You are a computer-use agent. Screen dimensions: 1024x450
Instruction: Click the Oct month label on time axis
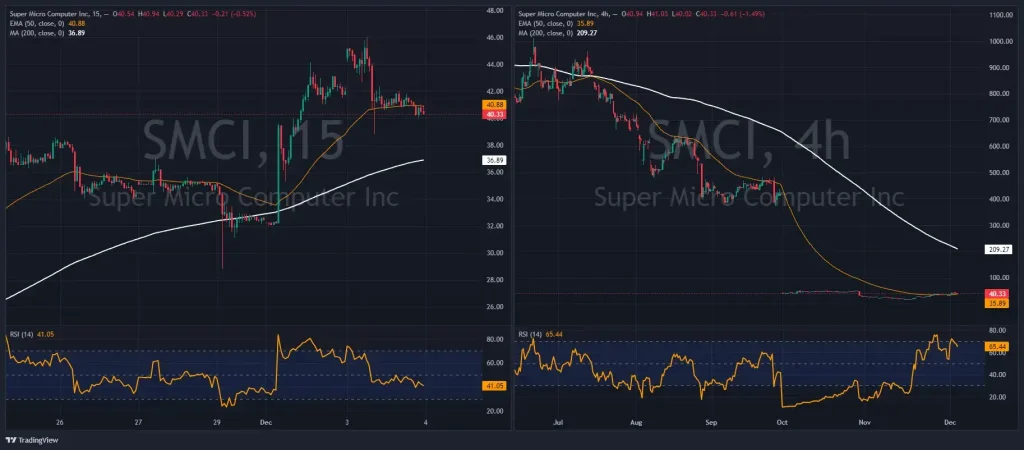784,423
